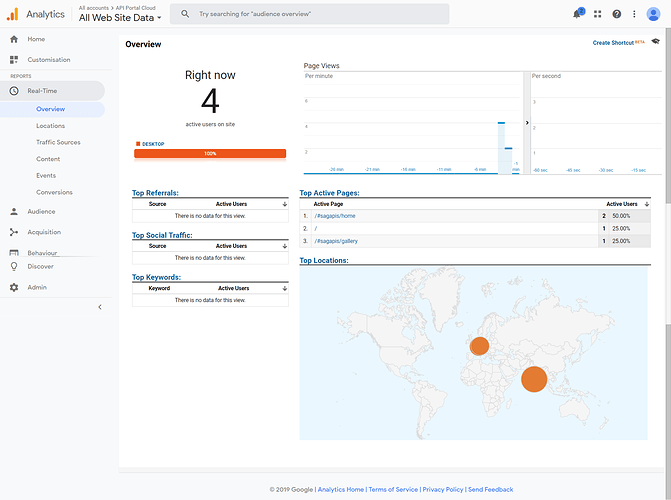671x500 pixels.
Task: Click the graduation cap icon near Create Shortcut
Action: click(655, 43)
